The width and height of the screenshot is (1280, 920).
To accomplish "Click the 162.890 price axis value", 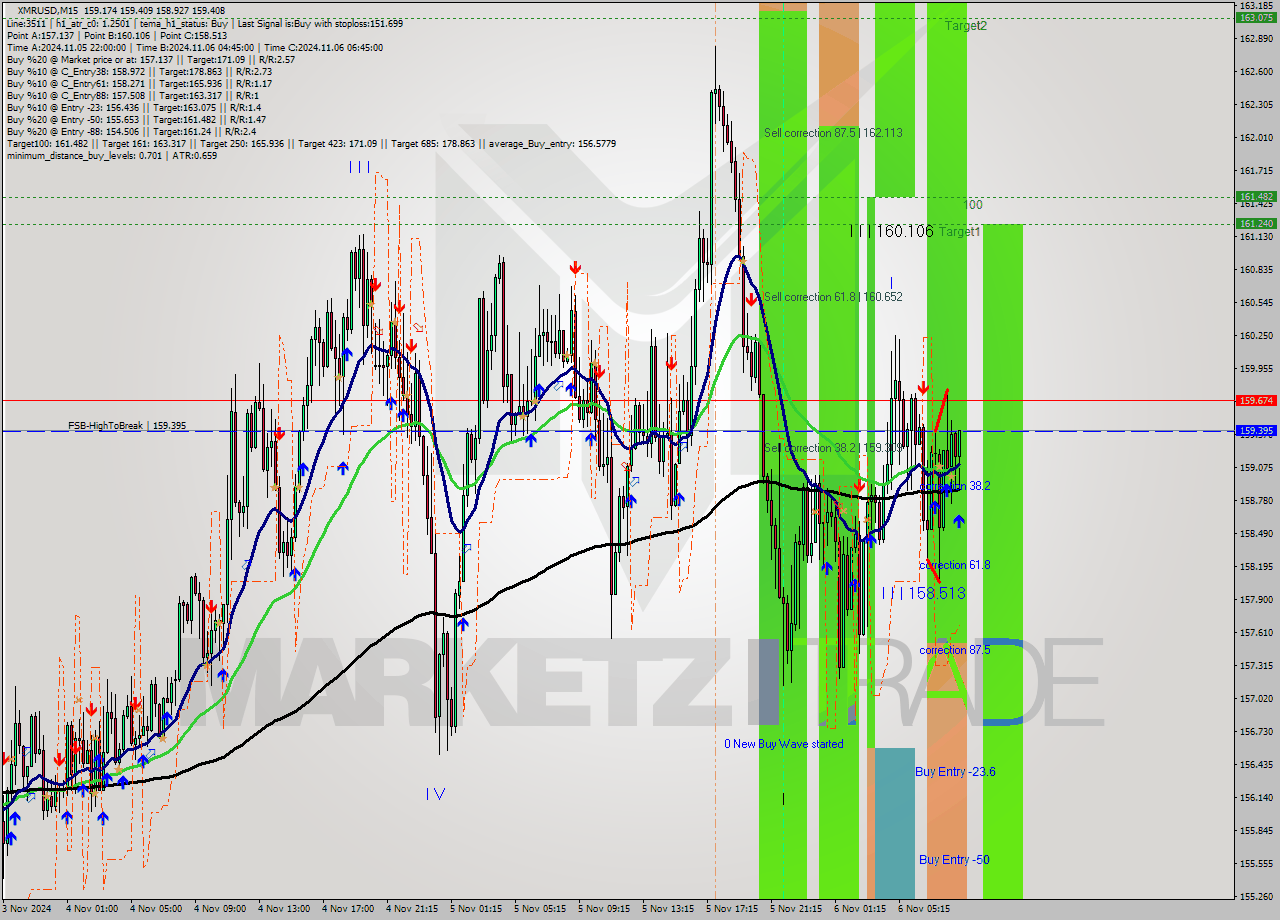I will click(1256, 39).
